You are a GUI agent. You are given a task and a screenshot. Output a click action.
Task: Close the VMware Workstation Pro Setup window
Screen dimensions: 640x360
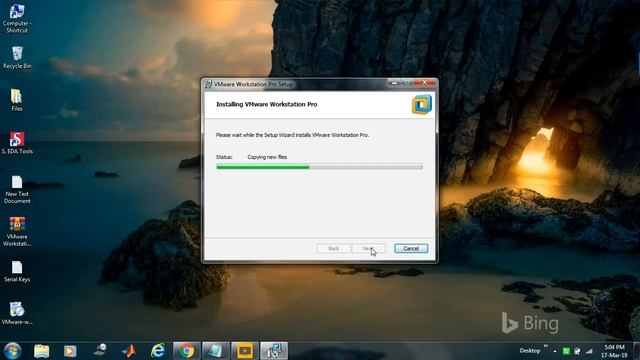click(424, 82)
